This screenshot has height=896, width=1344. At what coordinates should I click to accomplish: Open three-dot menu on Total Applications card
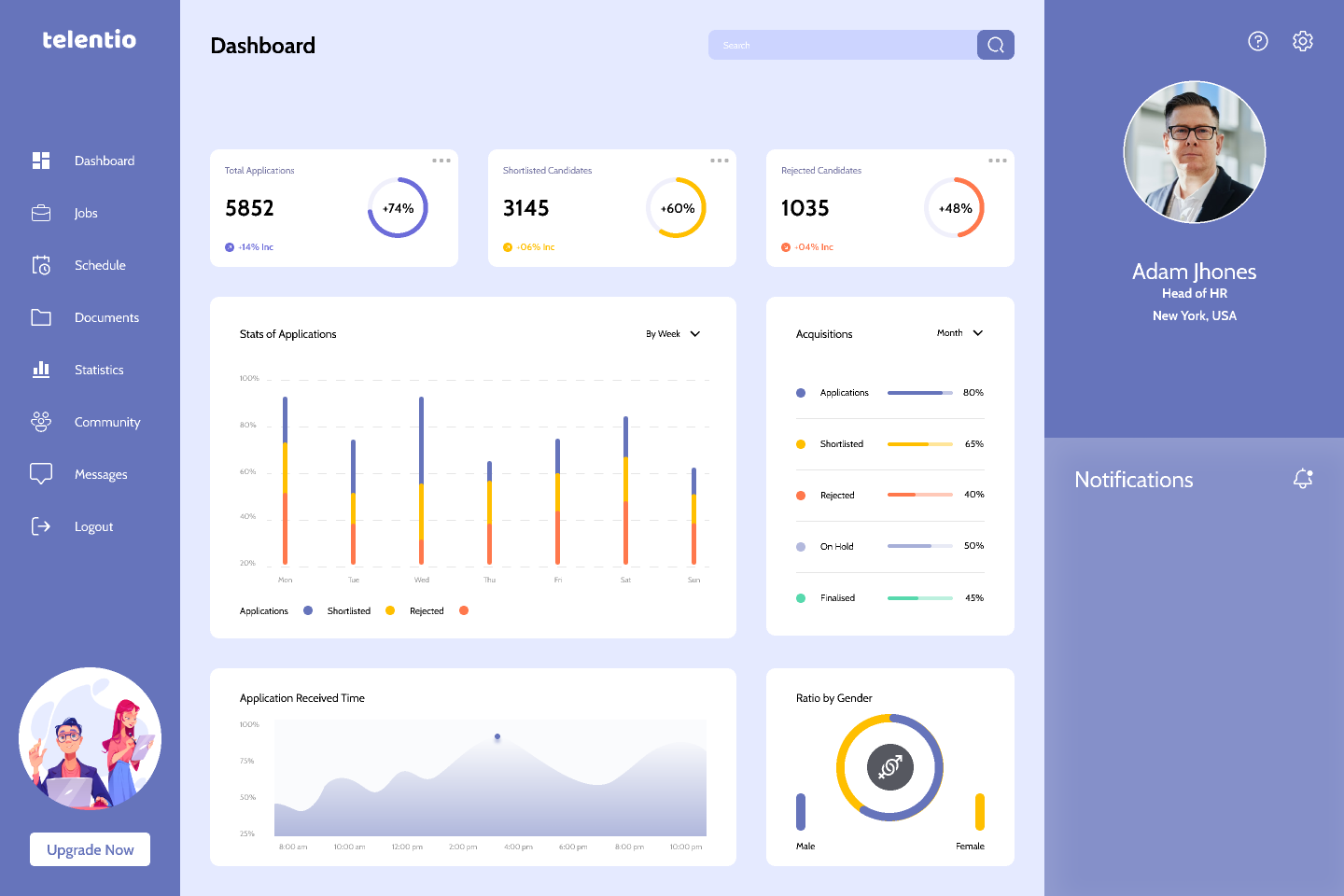pos(441,161)
